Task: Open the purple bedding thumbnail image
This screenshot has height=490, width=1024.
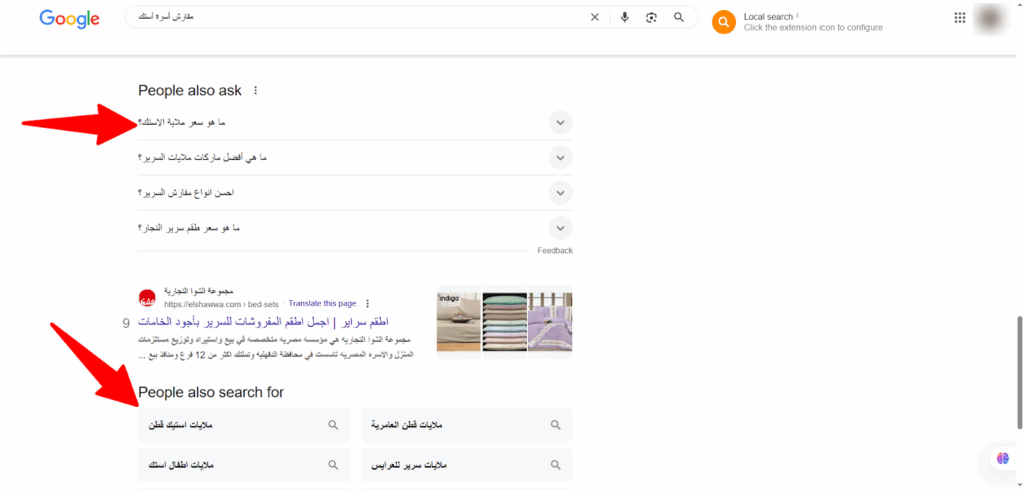Action: tap(550, 320)
